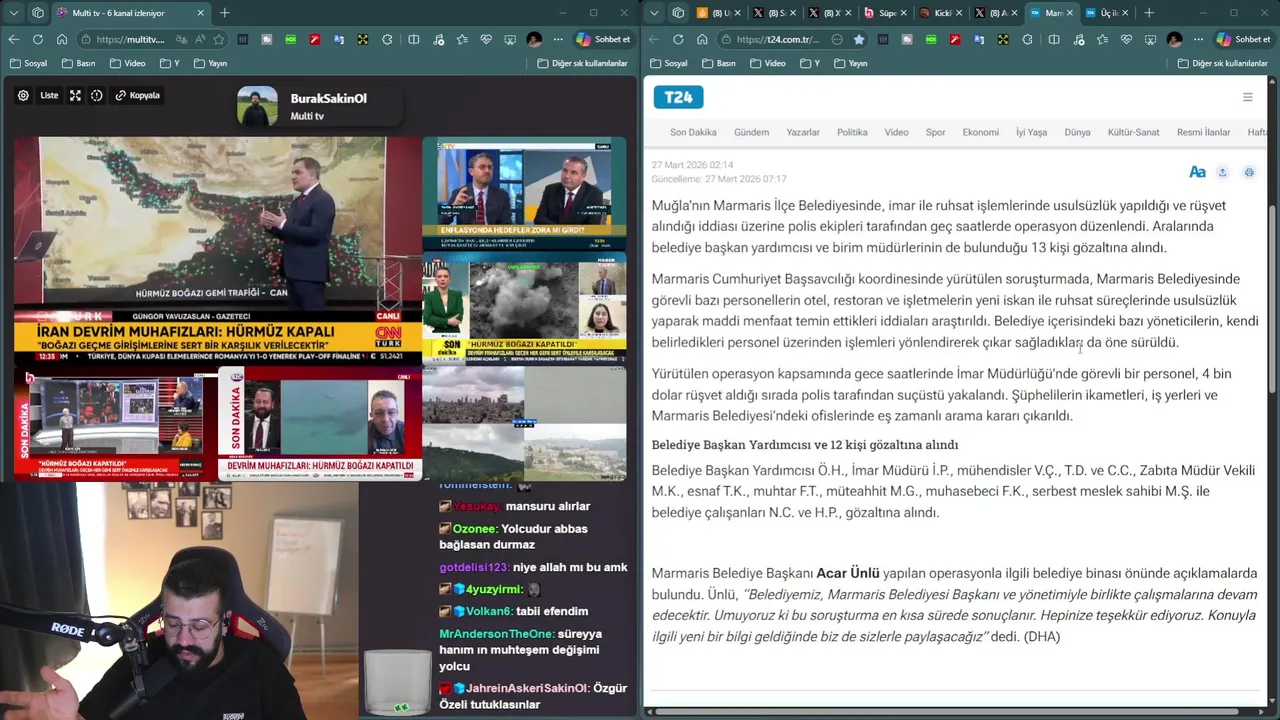Open Sosyal bookmarks folder in left browser
This screenshot has width=1280, height=720.
pyautogui.click(x=28, y=63)
